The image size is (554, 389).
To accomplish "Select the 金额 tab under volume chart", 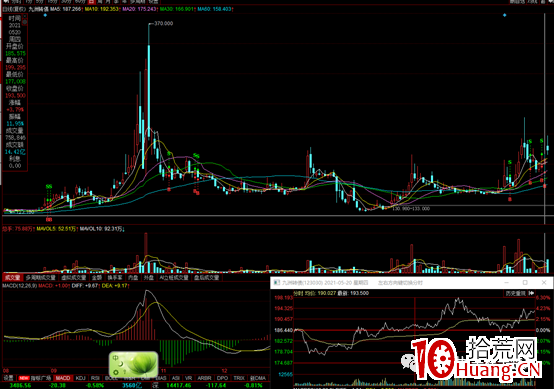I will (x=97, y=278).
